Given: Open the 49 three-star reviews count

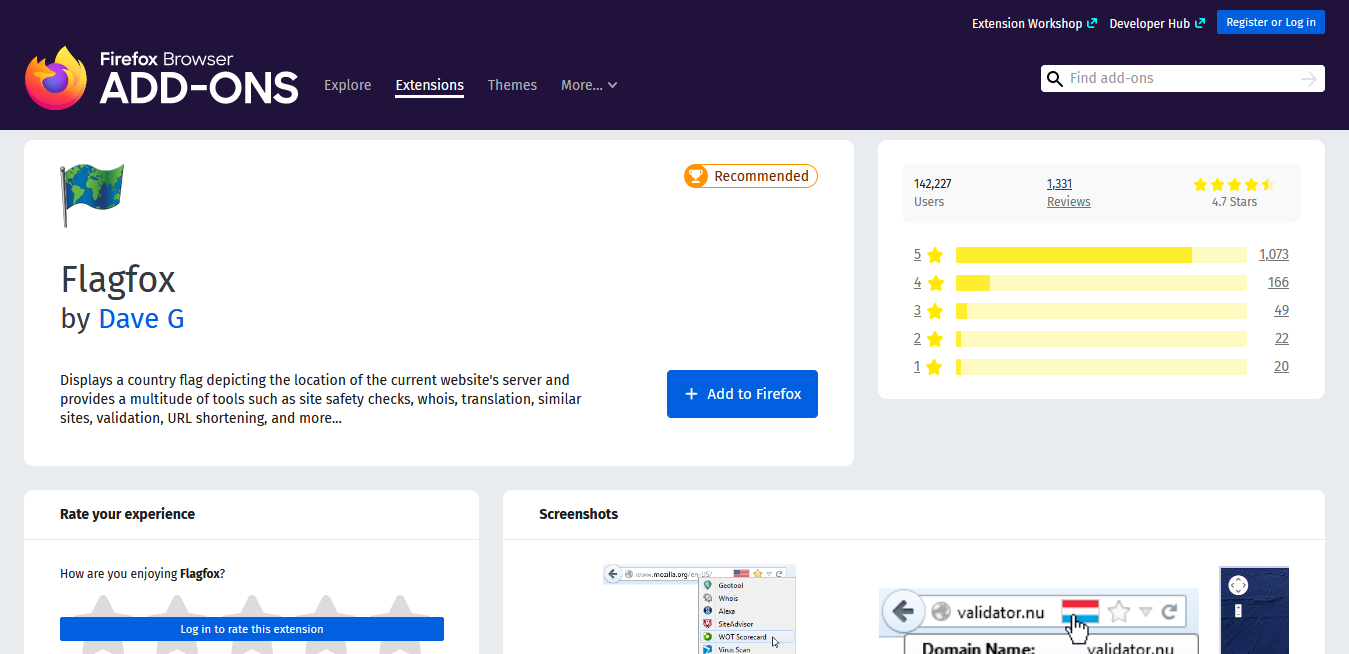Looking at the screenshot, I should coord(1282,311).
